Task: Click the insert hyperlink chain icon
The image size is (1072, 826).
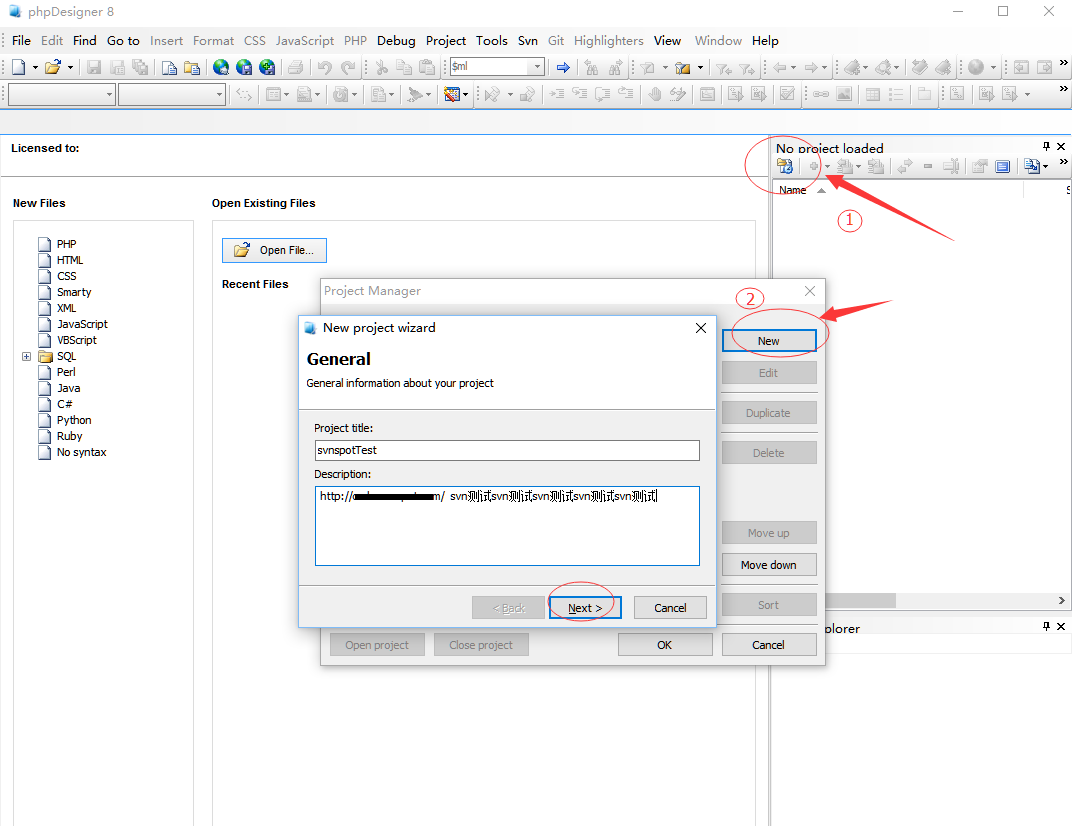Action: [x=821, y=94]
